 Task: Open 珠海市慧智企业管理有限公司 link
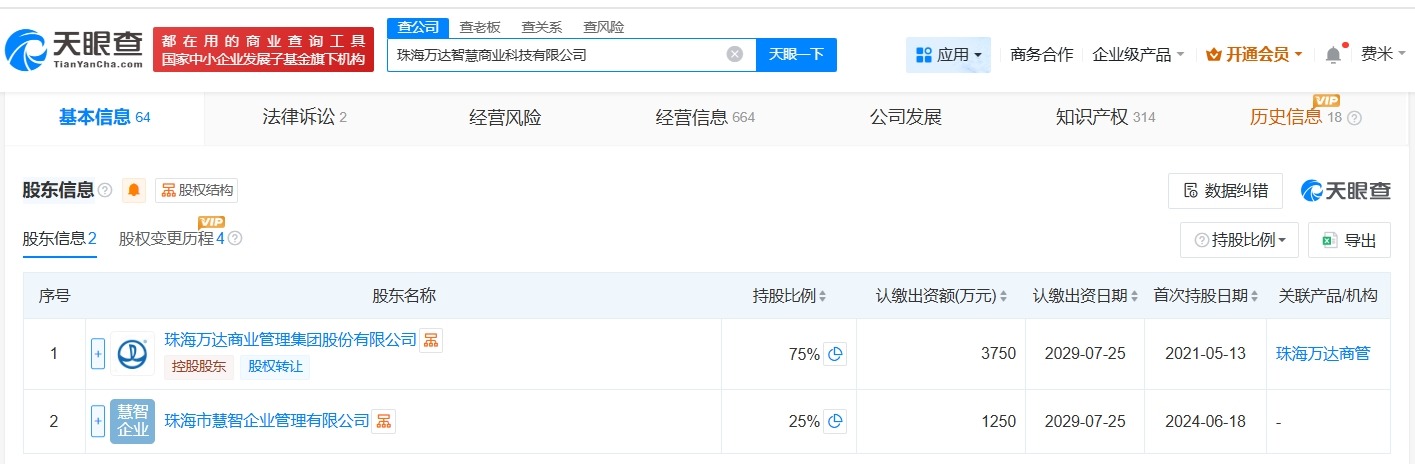tap(267, 421)
